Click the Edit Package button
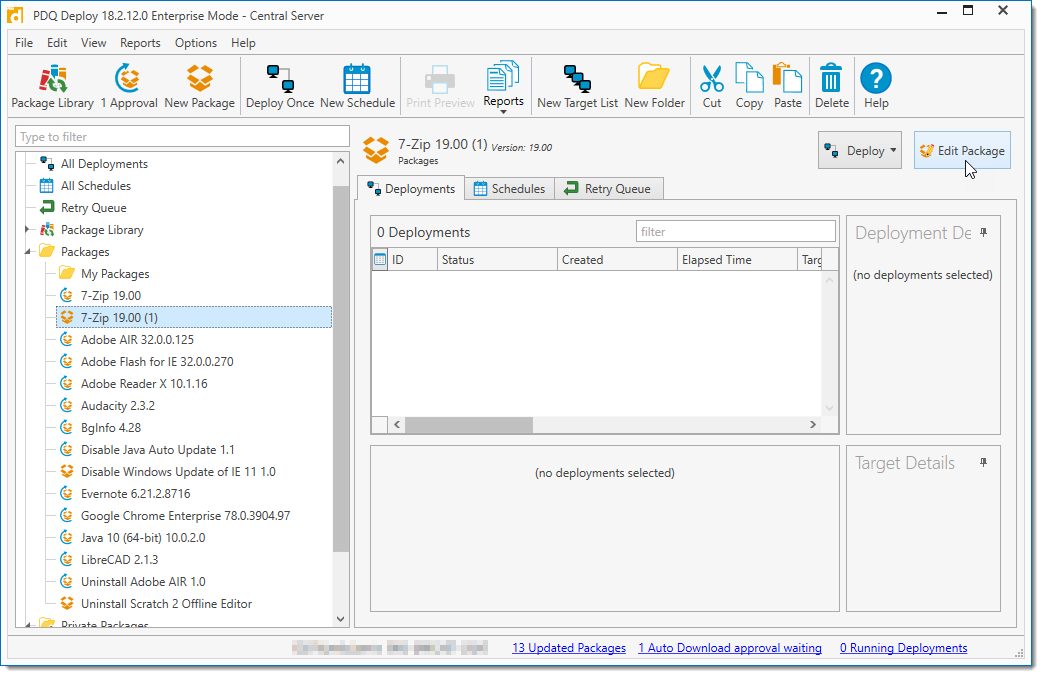The height and width of the screenshot is (676, 1042). pos(961,150)
